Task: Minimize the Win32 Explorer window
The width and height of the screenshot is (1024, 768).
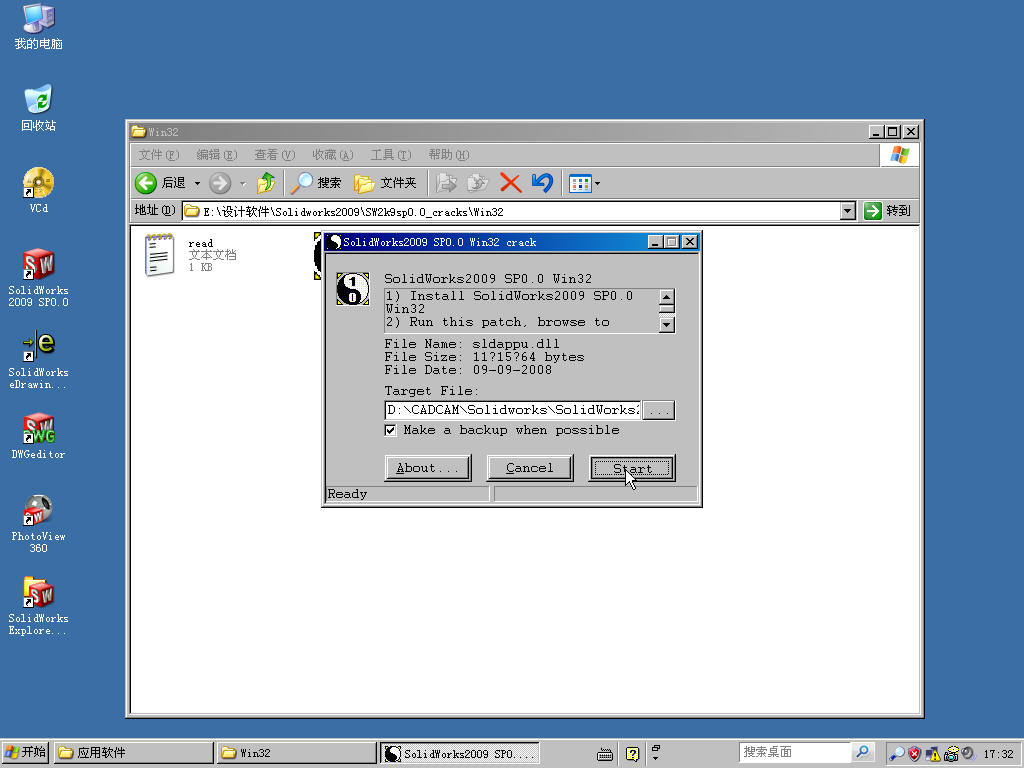Action: coord(876,131)
